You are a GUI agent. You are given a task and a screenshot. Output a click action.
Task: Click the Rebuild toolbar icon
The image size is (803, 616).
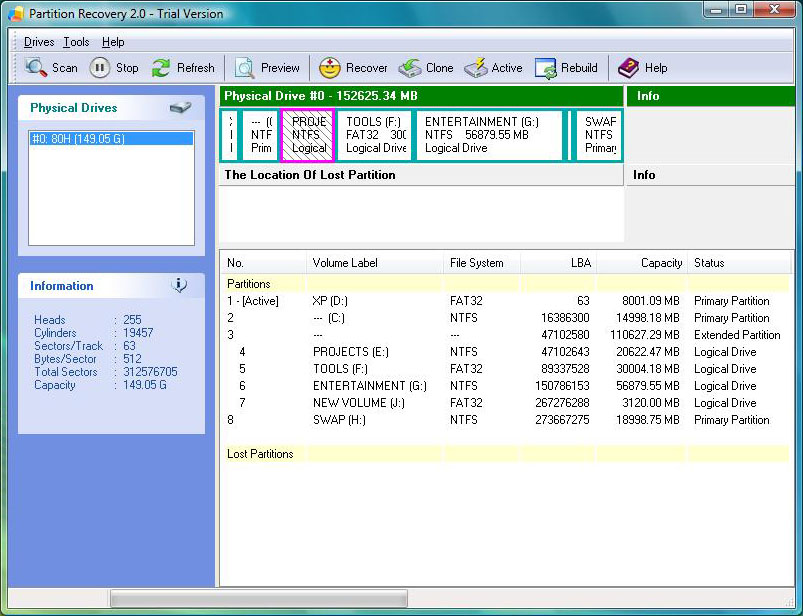546,68
